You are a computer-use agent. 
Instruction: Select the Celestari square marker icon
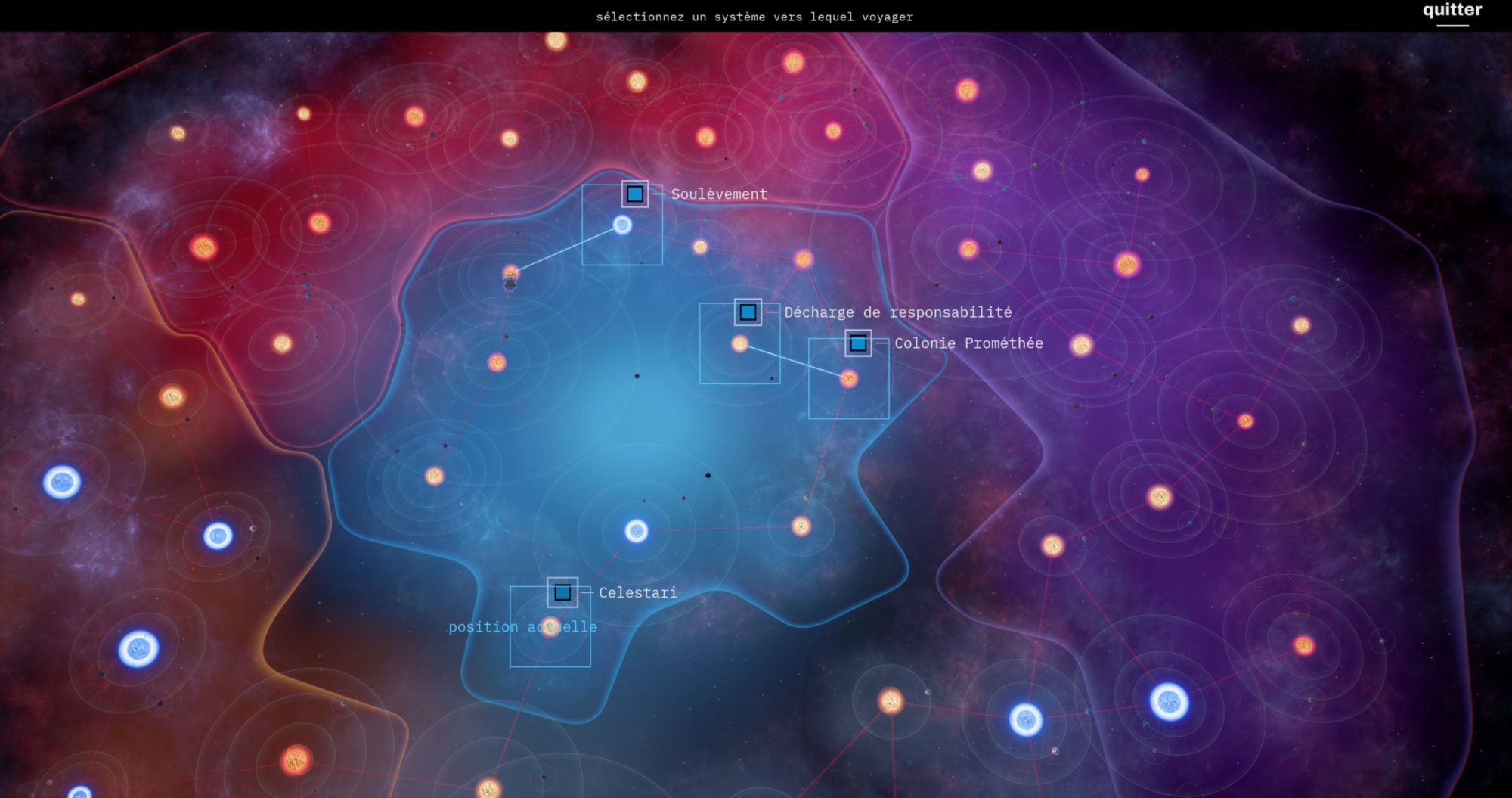pyautogui.click(x=562, y=593)
